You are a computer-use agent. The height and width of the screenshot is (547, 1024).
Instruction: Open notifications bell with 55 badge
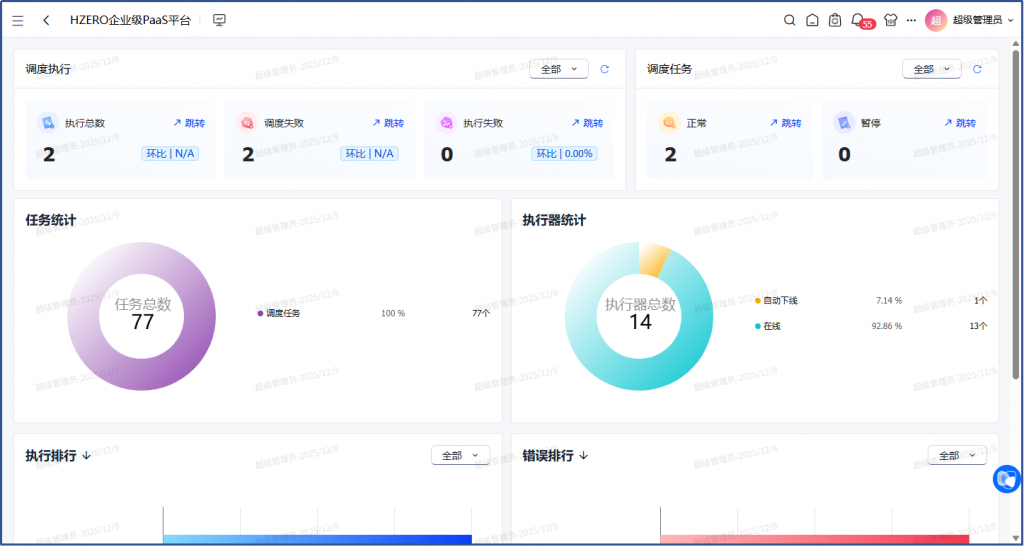pos(858,20)
